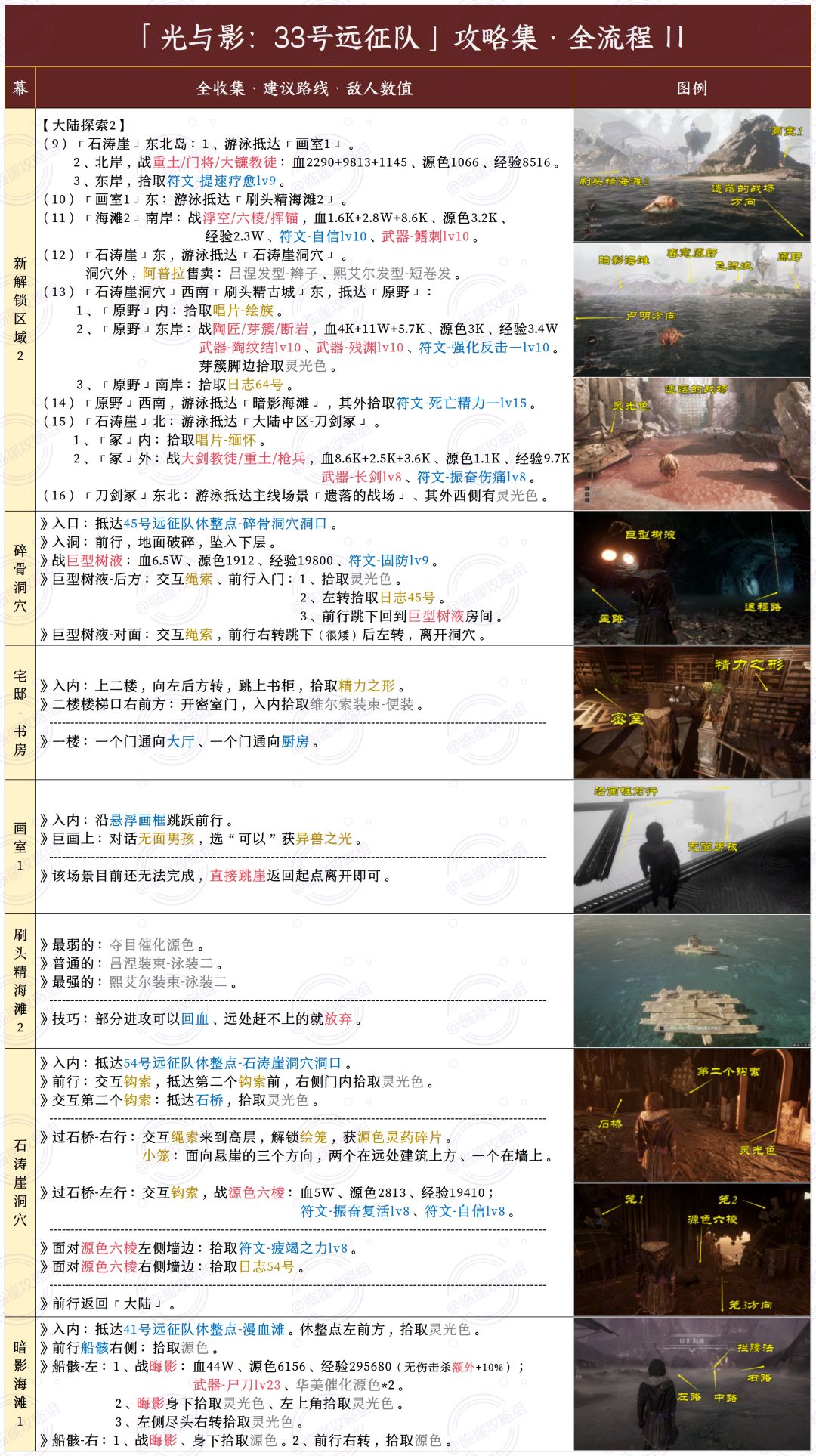Click blue text 大厅 in 一楼 line

pos(181,742)
